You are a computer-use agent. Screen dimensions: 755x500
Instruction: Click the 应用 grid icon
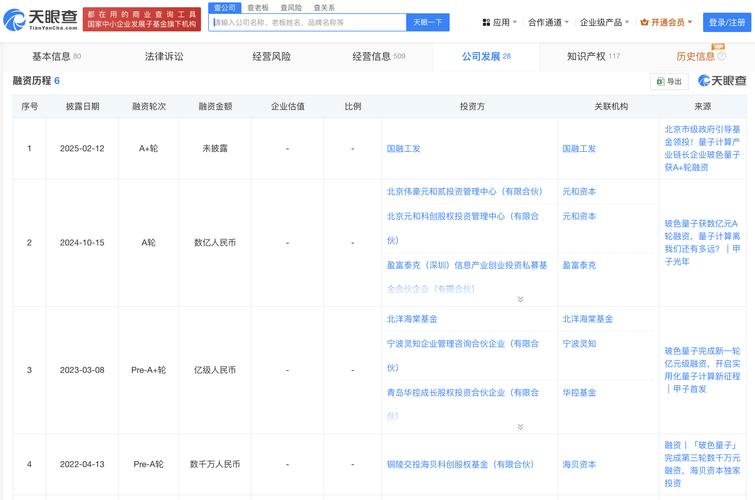coord(486,22)
